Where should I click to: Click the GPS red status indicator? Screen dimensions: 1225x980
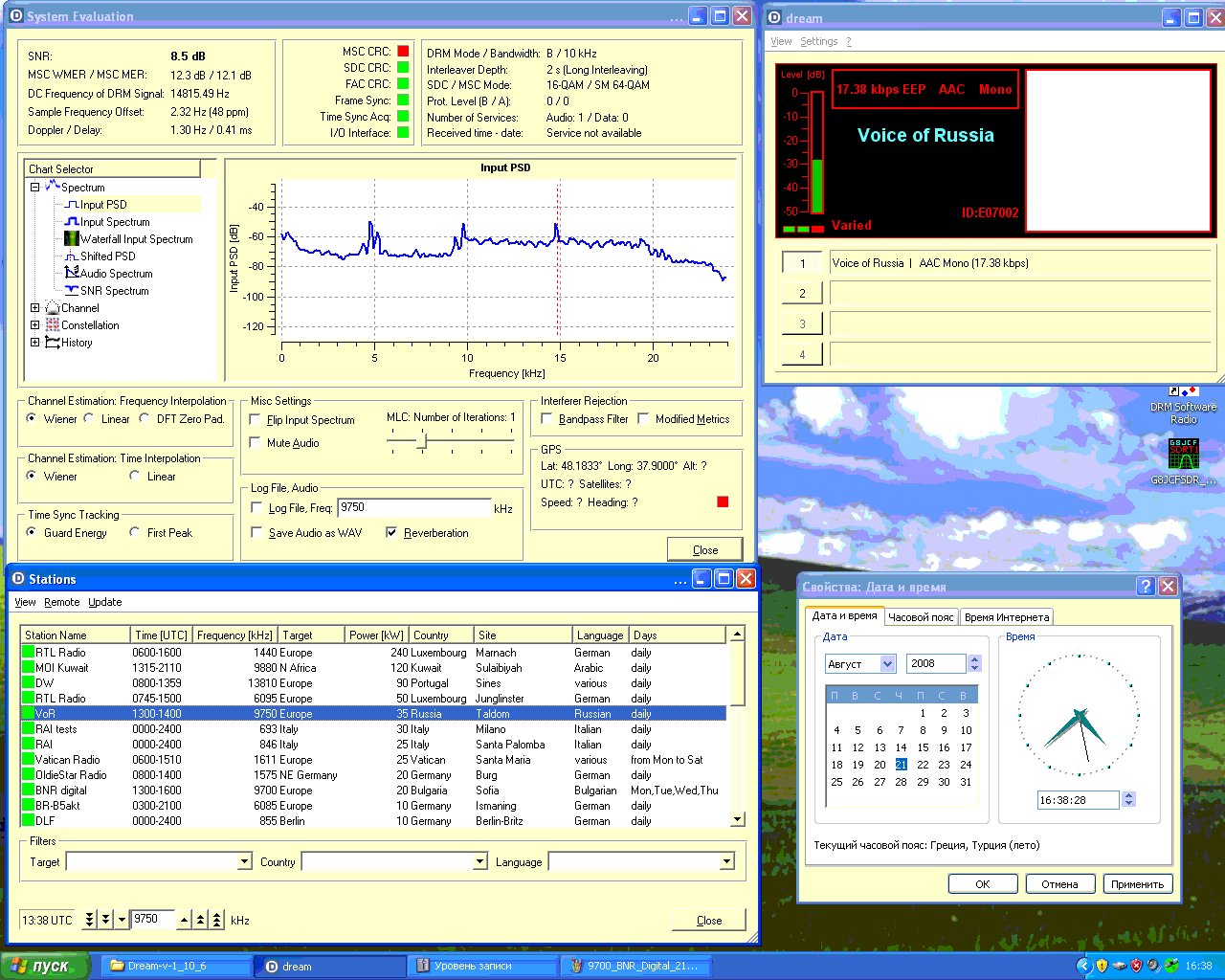(x=723, y=501)
